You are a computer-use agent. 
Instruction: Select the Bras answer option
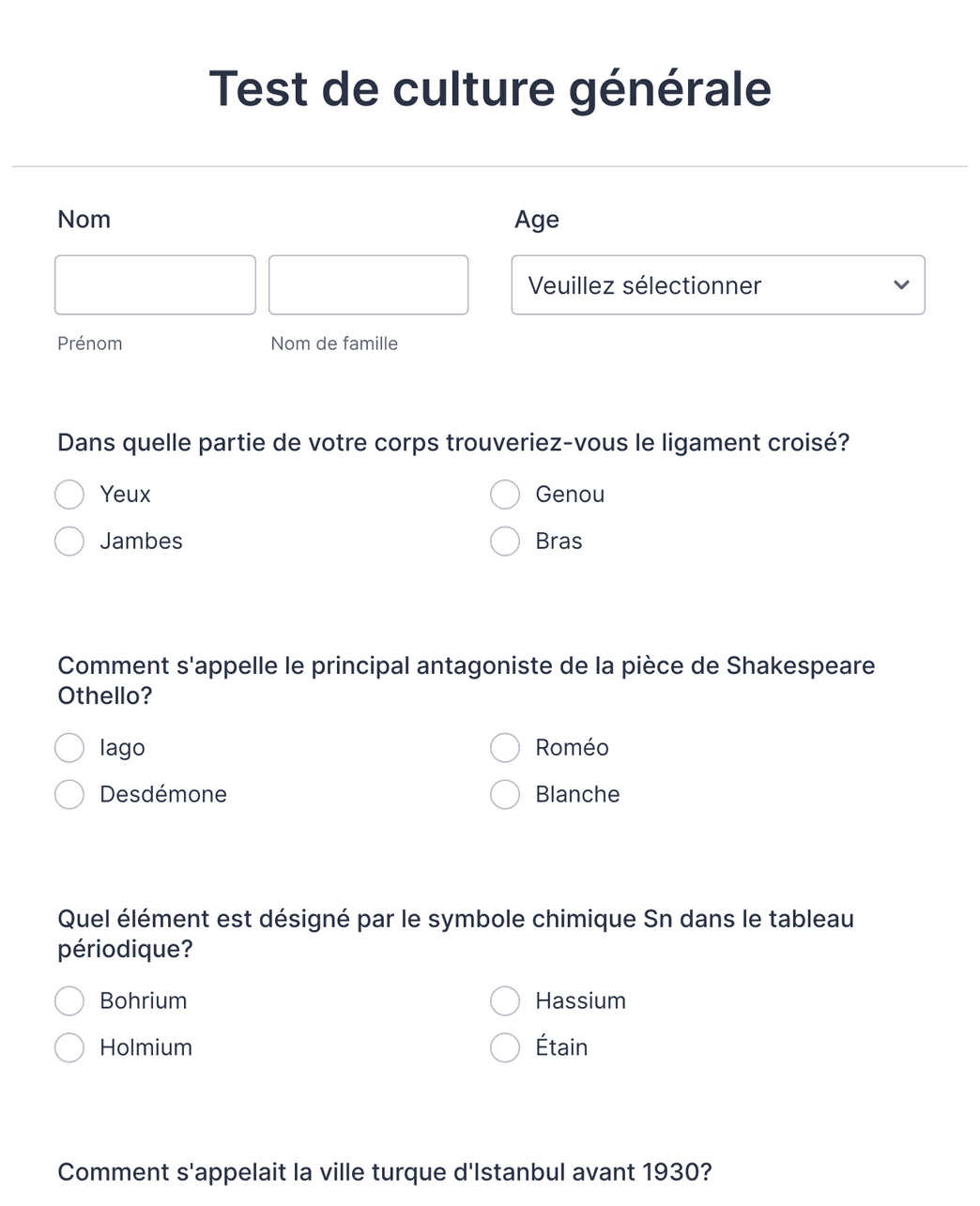504,542
